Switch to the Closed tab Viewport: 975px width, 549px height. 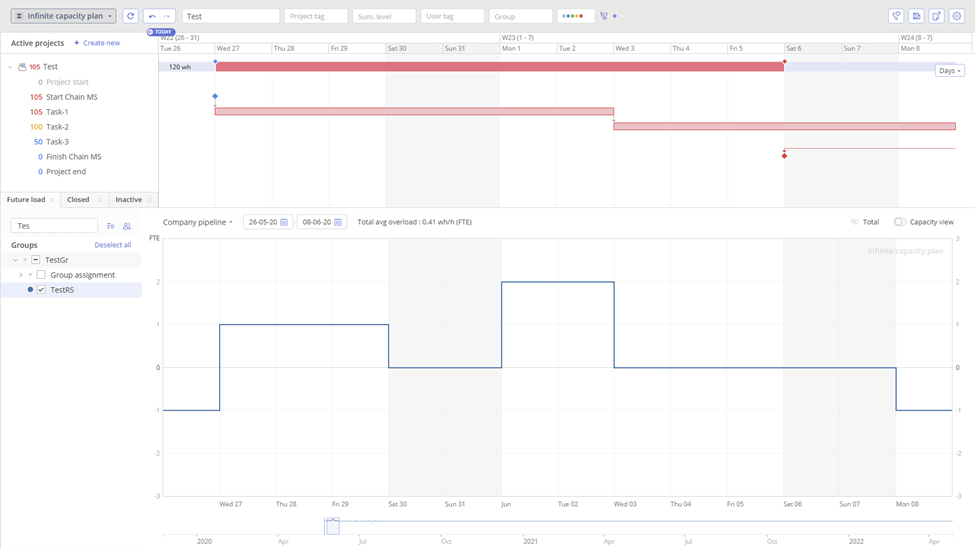(78, 200)
